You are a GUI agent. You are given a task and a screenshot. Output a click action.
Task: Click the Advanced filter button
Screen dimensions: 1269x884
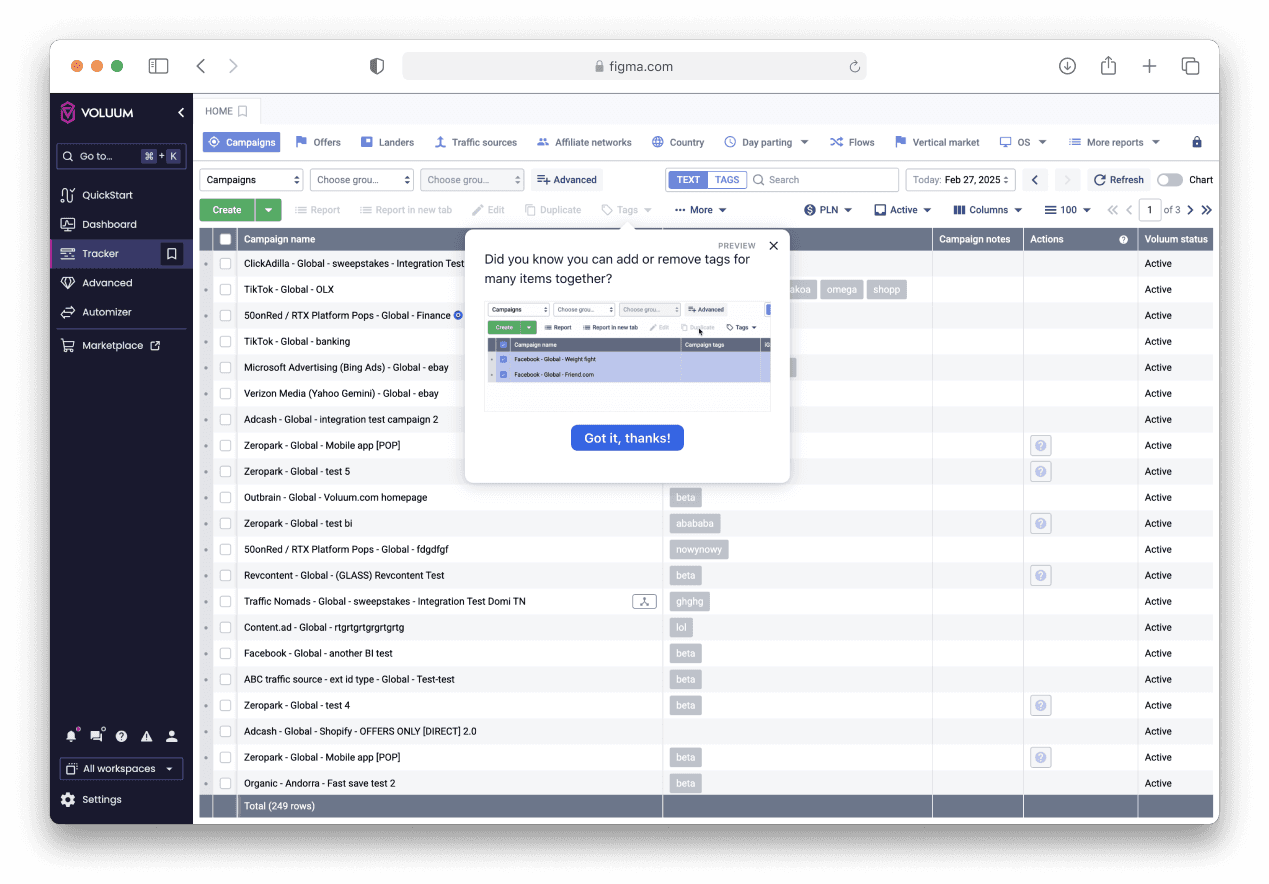tap(567, 180)
